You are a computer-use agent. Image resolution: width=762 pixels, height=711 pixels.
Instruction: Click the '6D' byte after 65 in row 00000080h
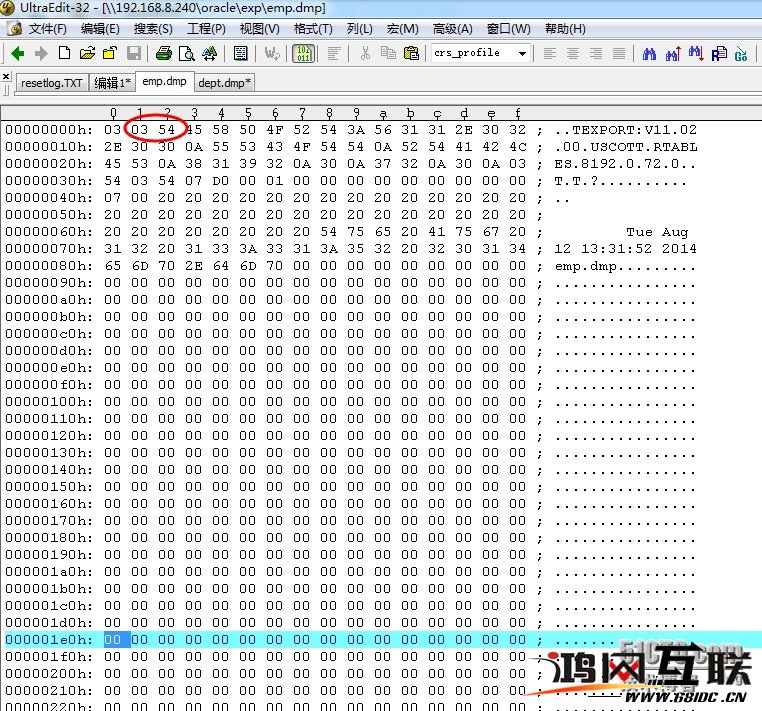click(x=140, y=266)
